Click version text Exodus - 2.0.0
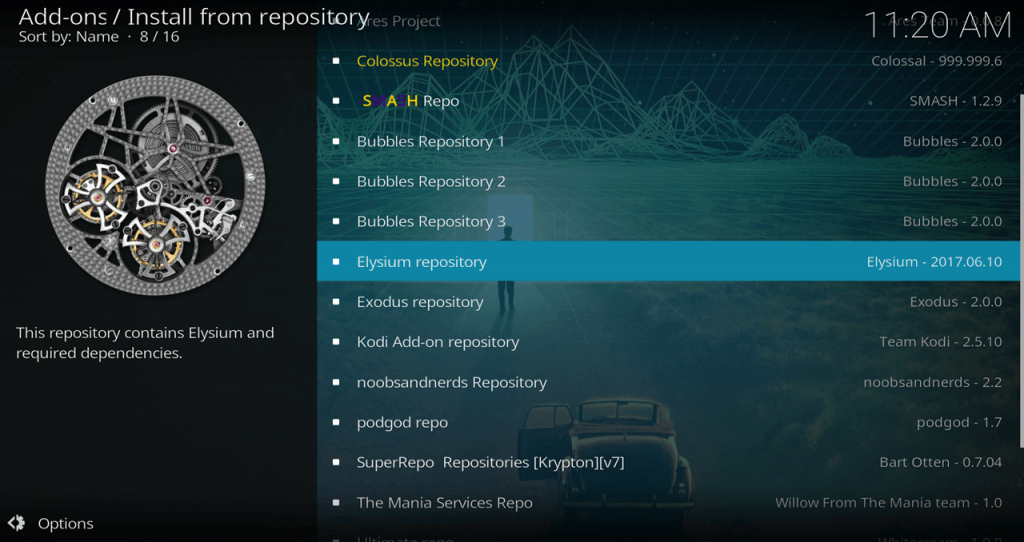 (x=955, y=302)
